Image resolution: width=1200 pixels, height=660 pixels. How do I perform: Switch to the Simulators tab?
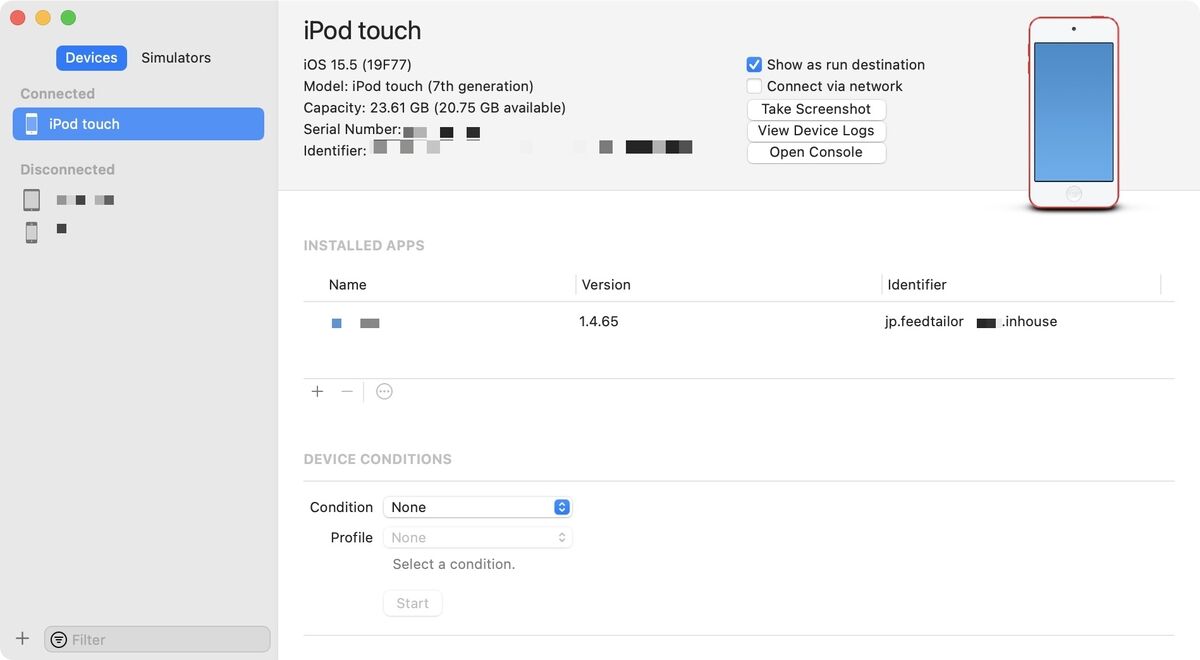[x=176, y=58]
